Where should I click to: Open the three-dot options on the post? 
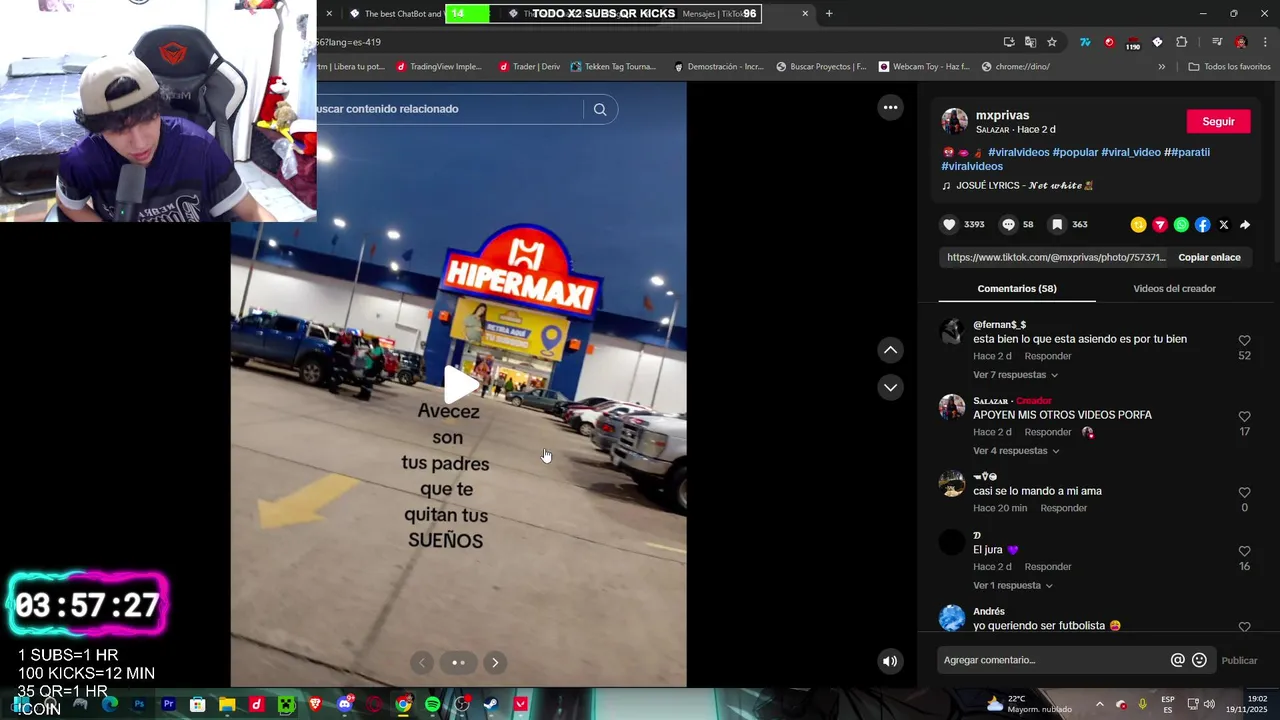point(890,107)
